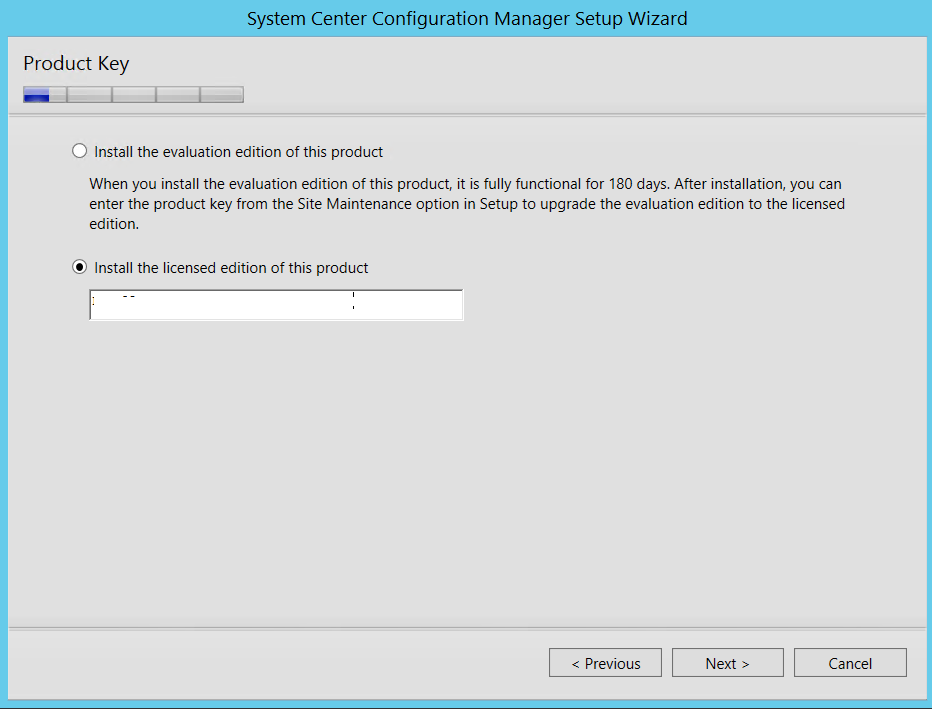Click the fourth wizard progress segment

pos(179,94)
